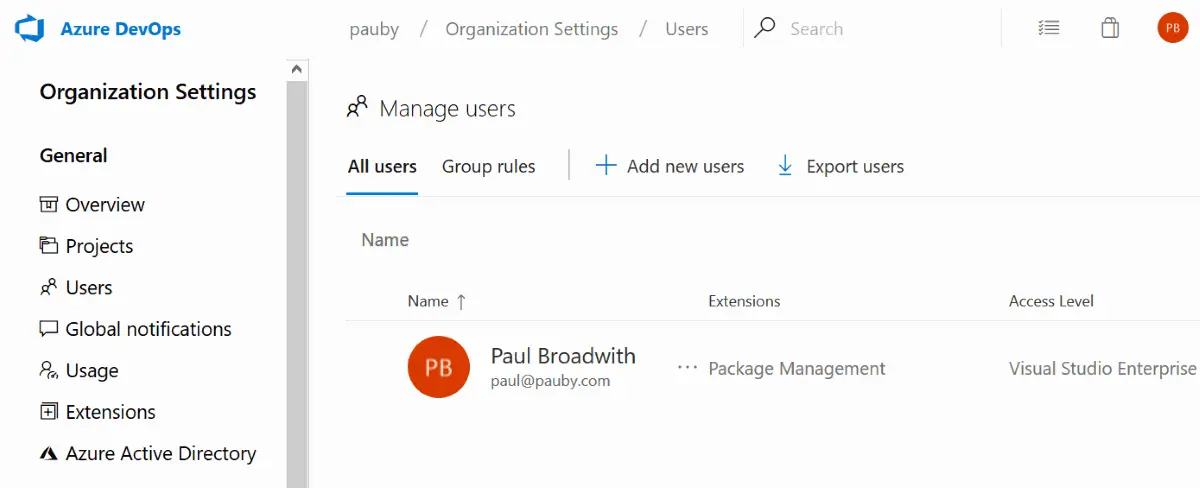Open the marketplace shopping bag icon
The width and height of the screenshot is (1200, 488).
coord(1110,28)
